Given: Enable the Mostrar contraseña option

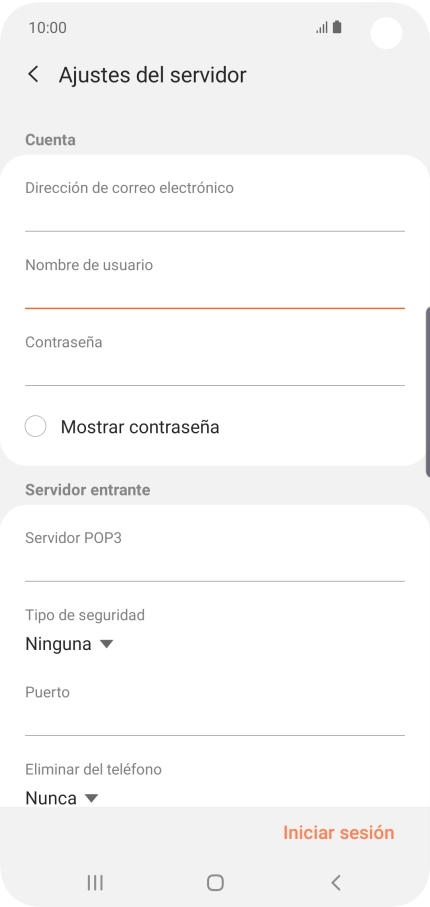Looking at the screenshot, I should [x=35, y=427].
